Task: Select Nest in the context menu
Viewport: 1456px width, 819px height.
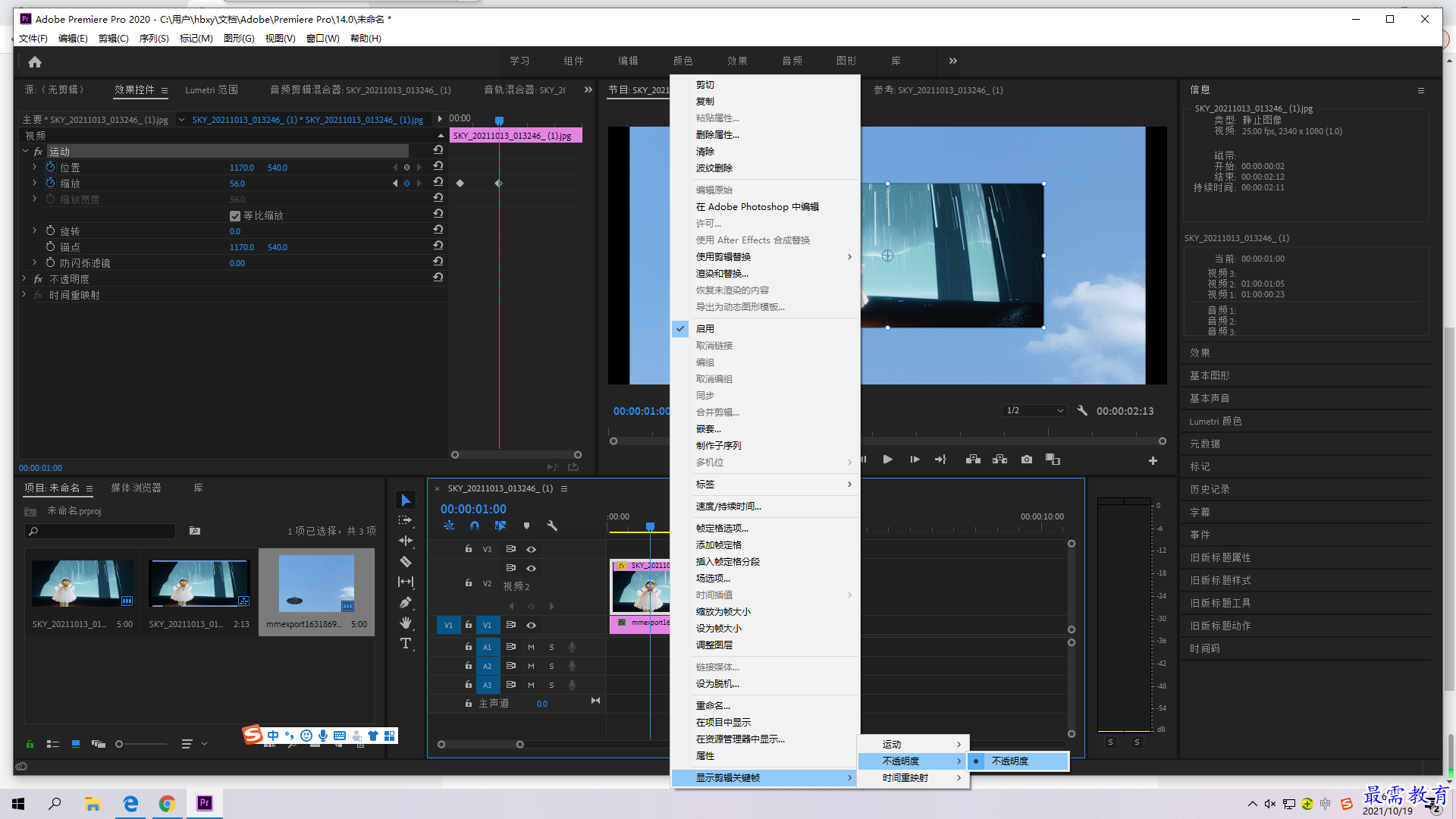Action: pyautogui.click(x=708, y=429)
